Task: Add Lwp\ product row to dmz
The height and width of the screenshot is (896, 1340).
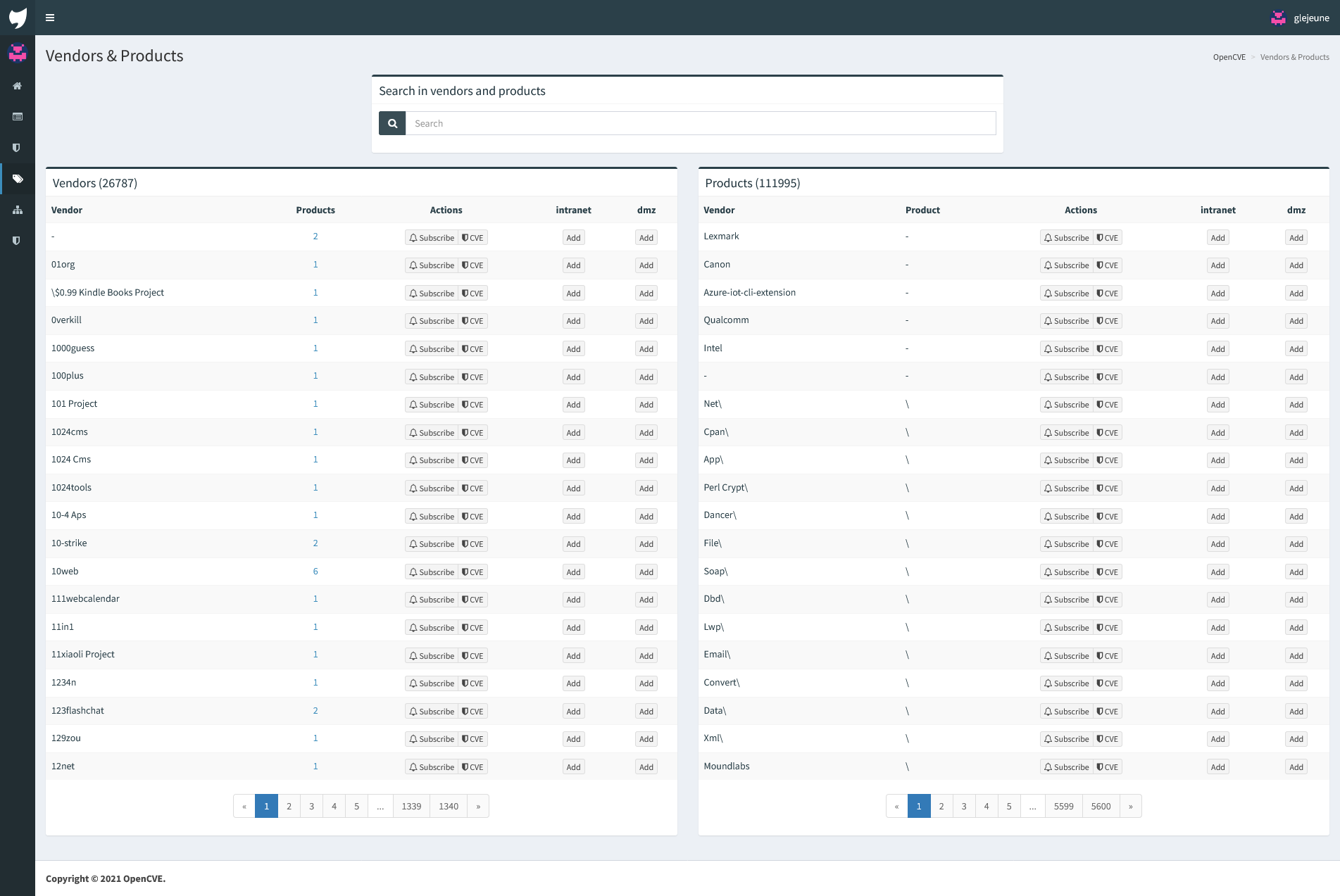Action: [1296, 628]
